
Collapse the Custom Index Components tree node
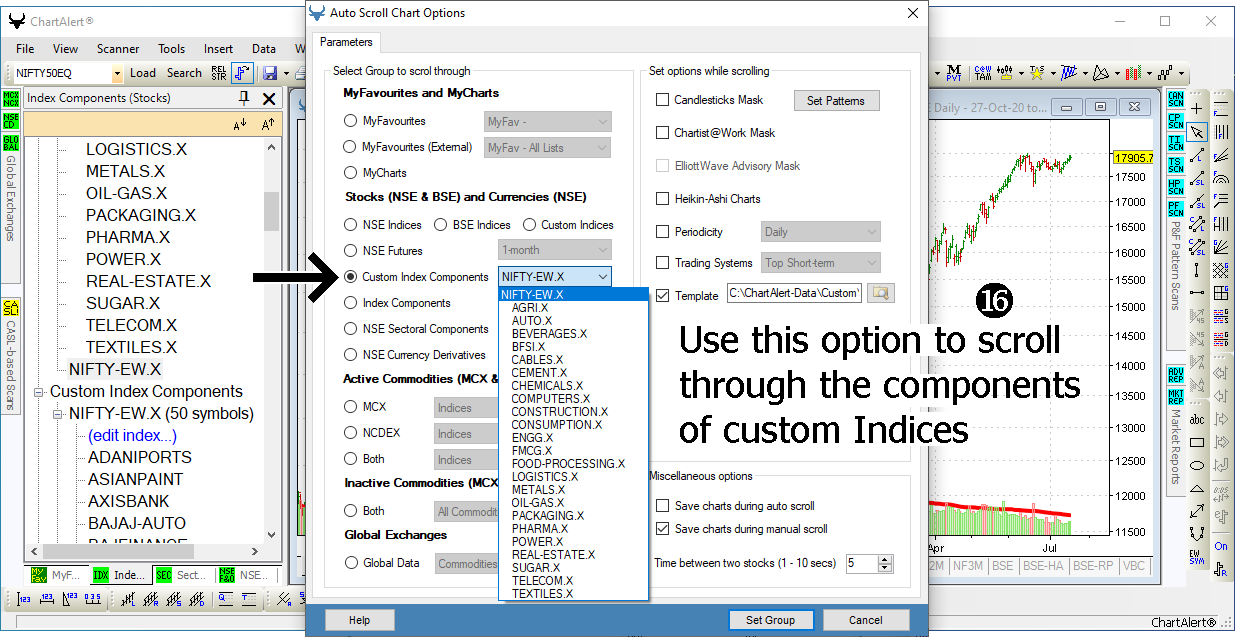tap(39, 391)
